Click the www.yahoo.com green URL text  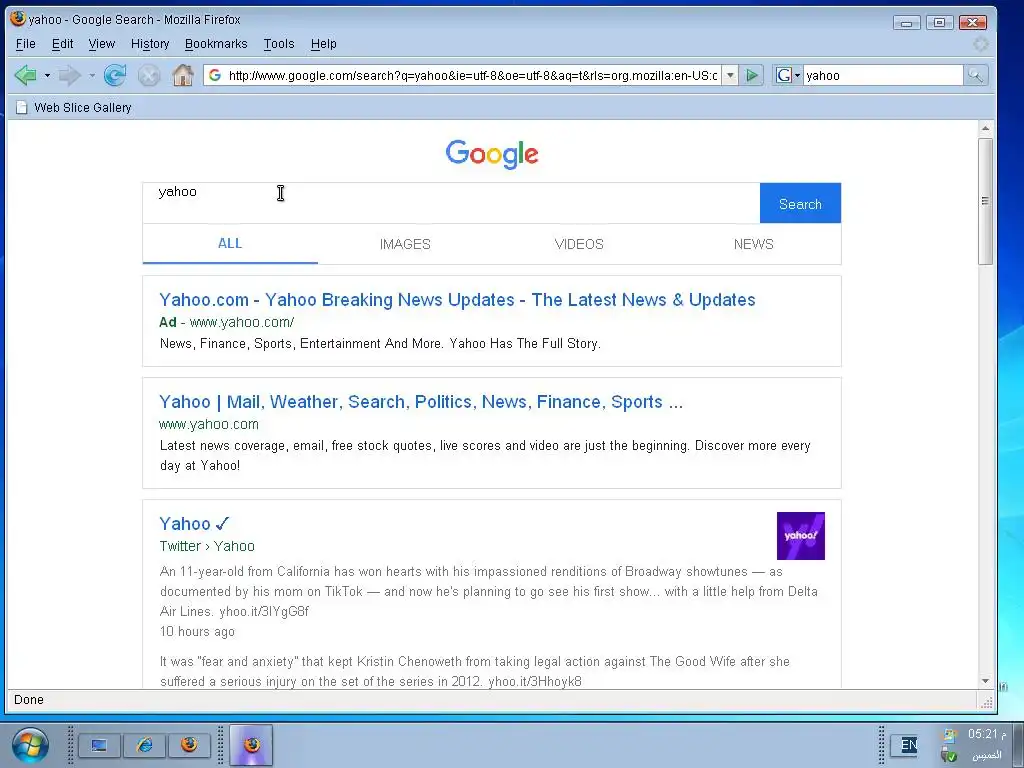coord(209,424)
